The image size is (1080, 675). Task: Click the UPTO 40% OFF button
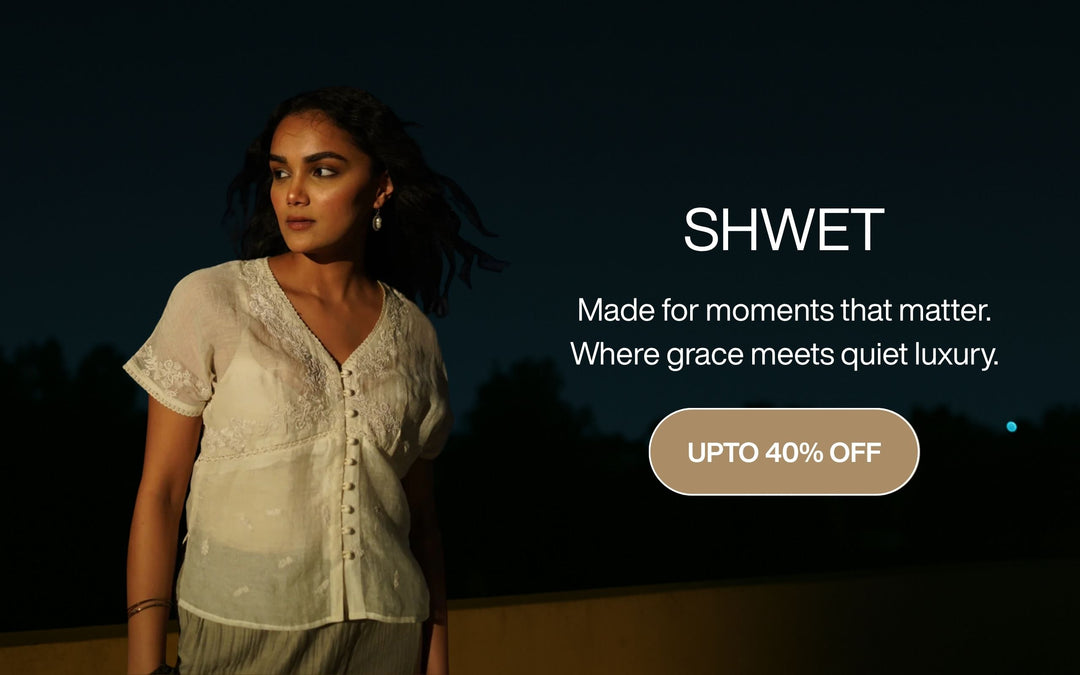click(x=784, y=452)
